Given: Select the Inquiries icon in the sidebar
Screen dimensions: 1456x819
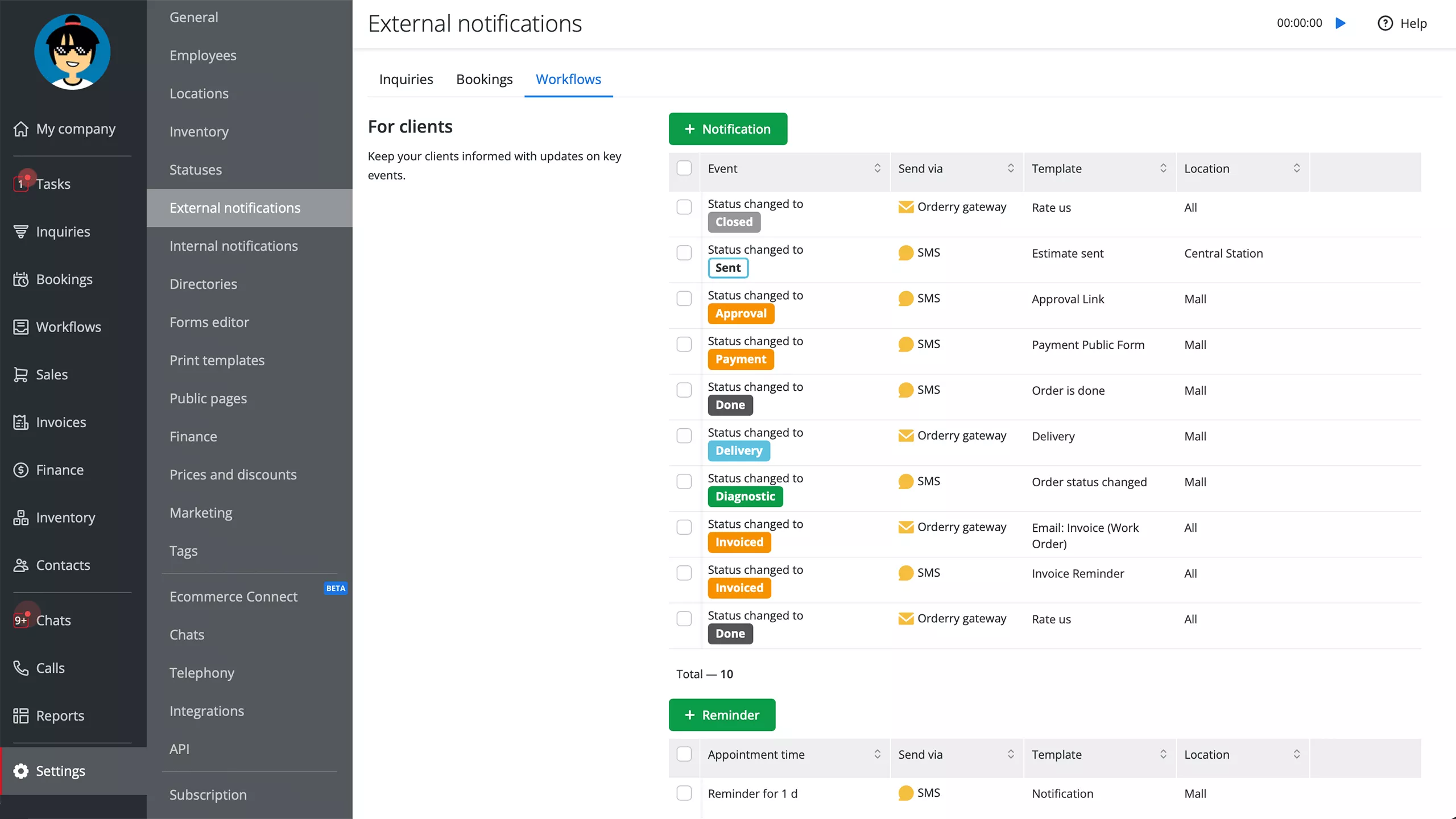Looking at the screenshot, I should [20, 231].
